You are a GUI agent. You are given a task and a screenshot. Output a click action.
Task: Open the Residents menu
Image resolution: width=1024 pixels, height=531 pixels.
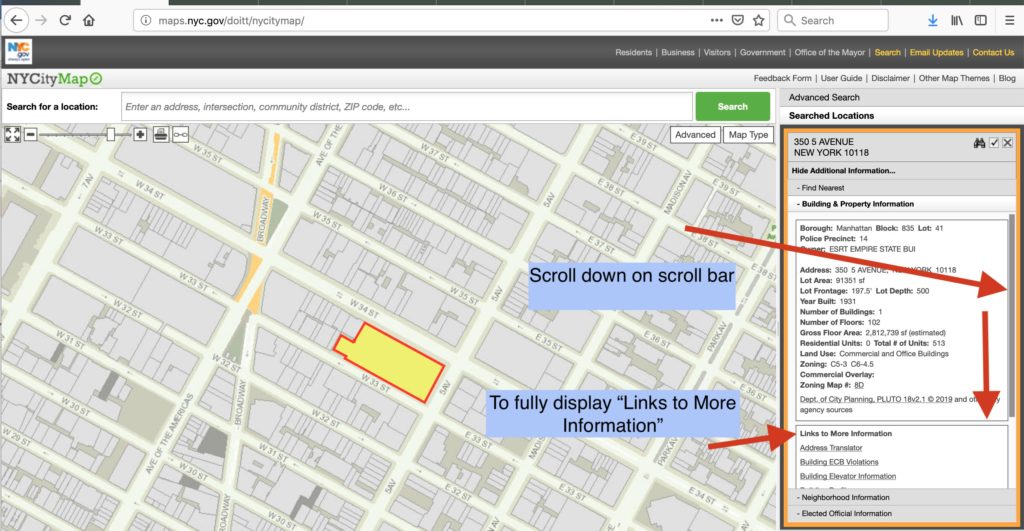click(633, 52)
